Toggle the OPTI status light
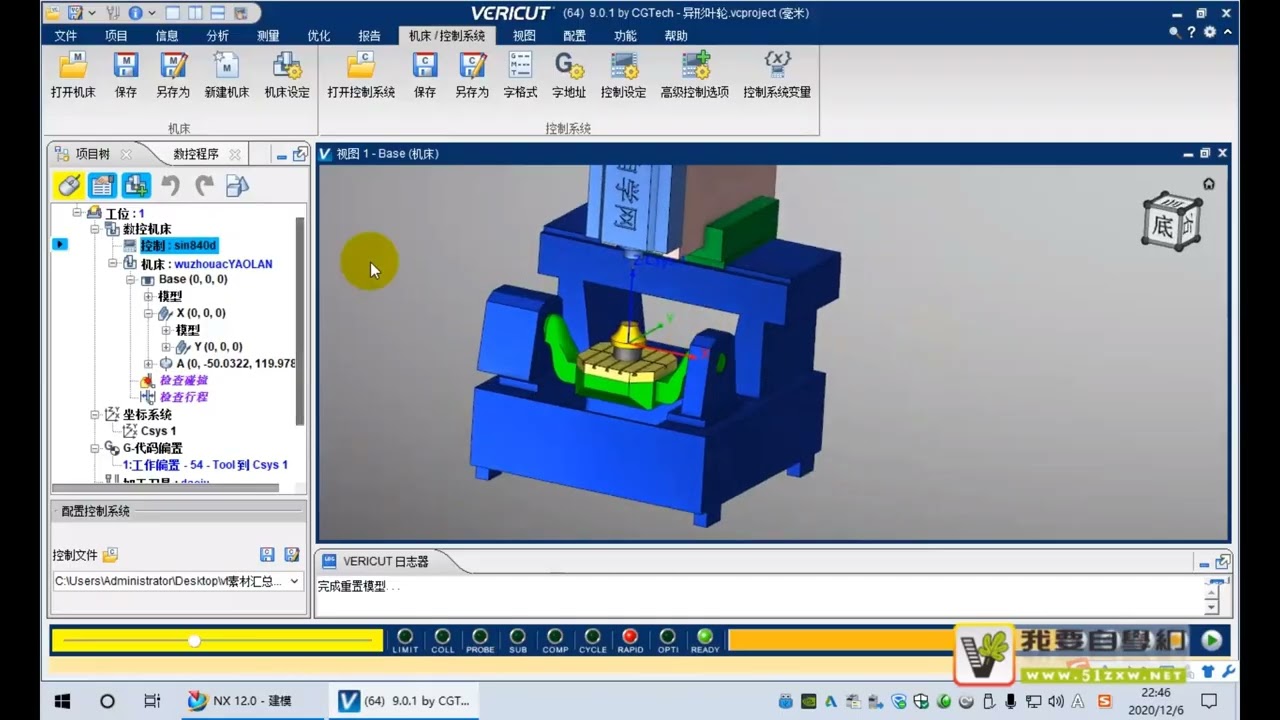The image size is (1280, 720). [667, 636]
